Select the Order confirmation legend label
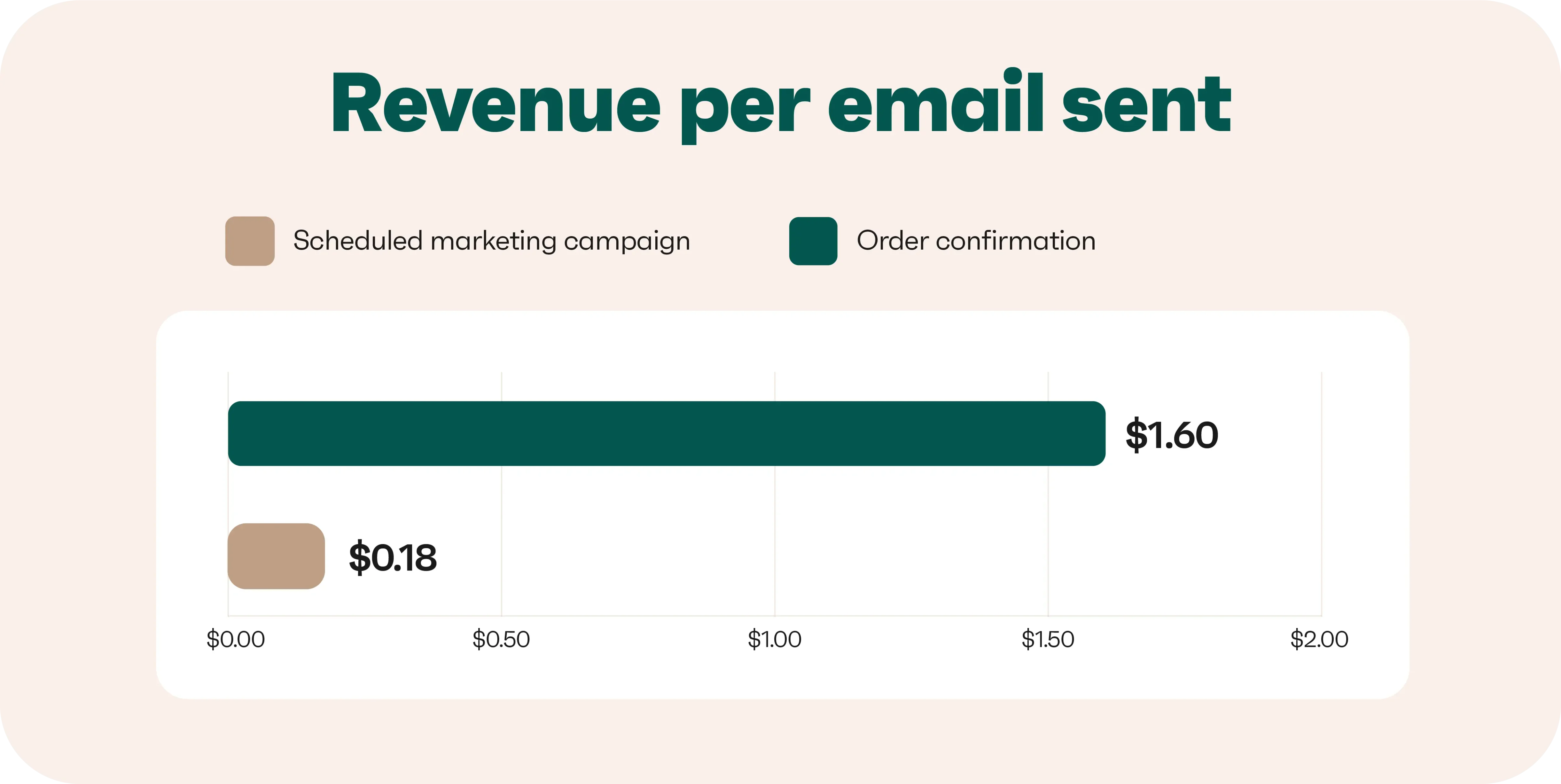Viewport: 1561px width, 784px height. [x=976, y=241]
